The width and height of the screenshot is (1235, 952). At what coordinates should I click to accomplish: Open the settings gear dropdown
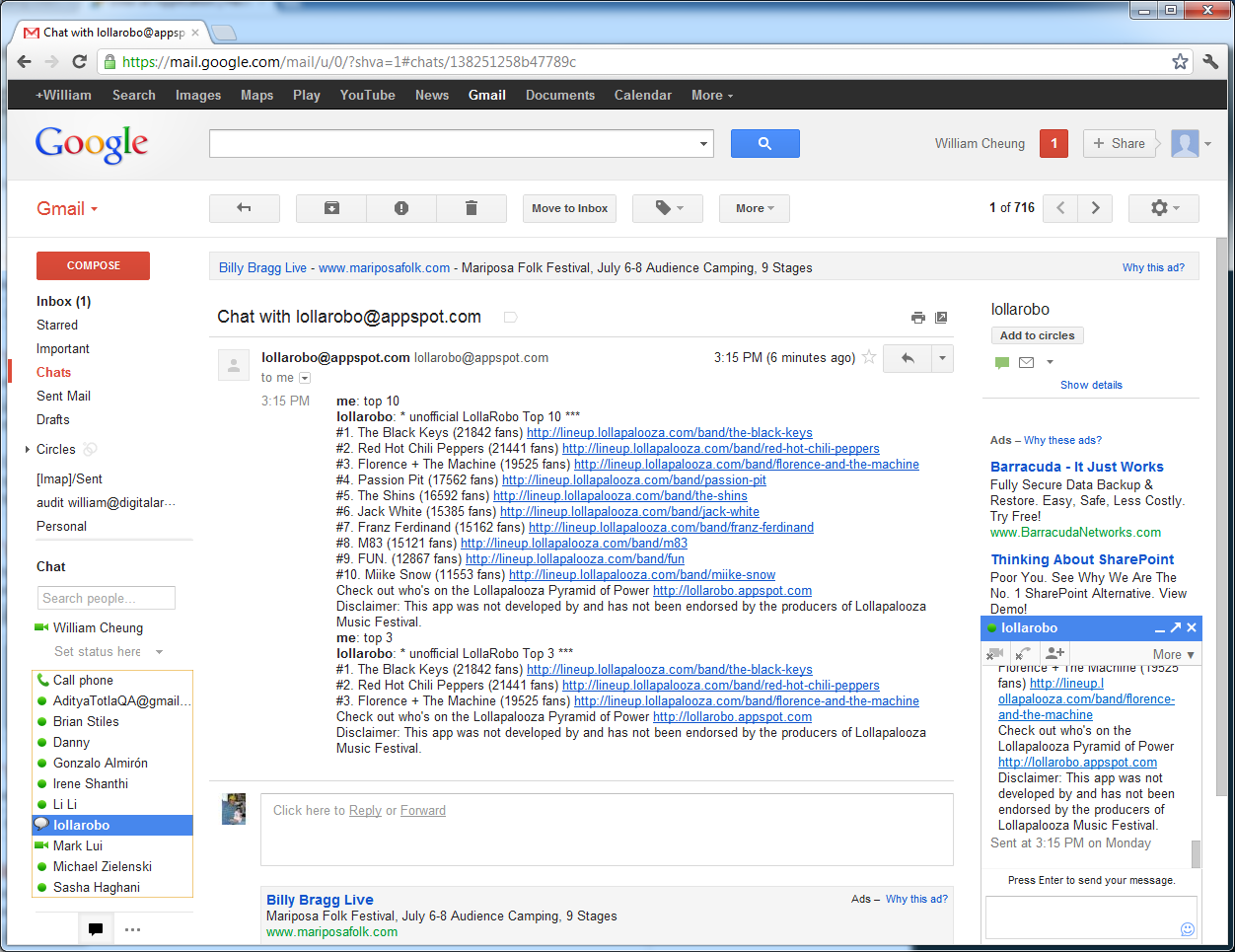click(1164, 208)
